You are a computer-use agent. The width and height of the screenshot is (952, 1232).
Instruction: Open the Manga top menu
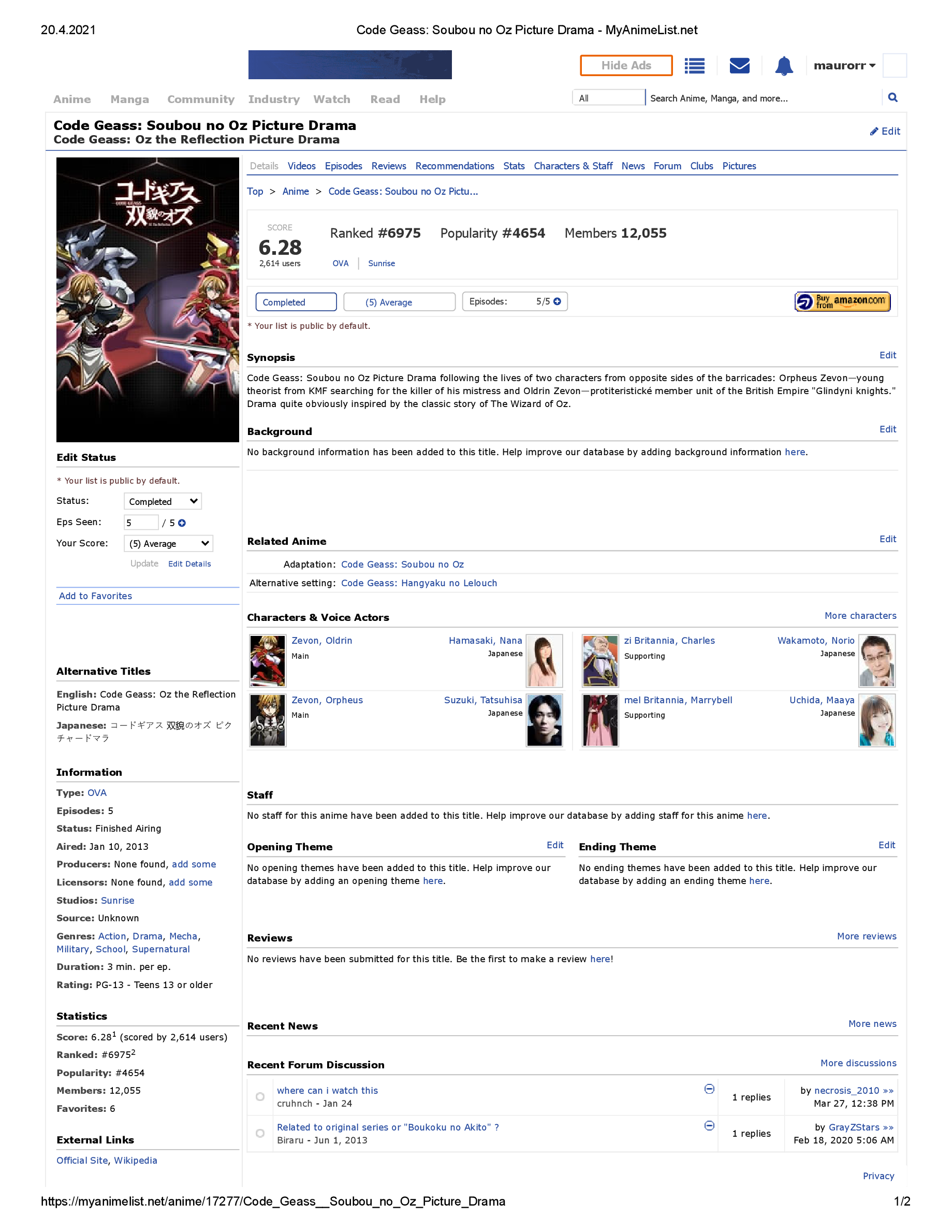130,99
